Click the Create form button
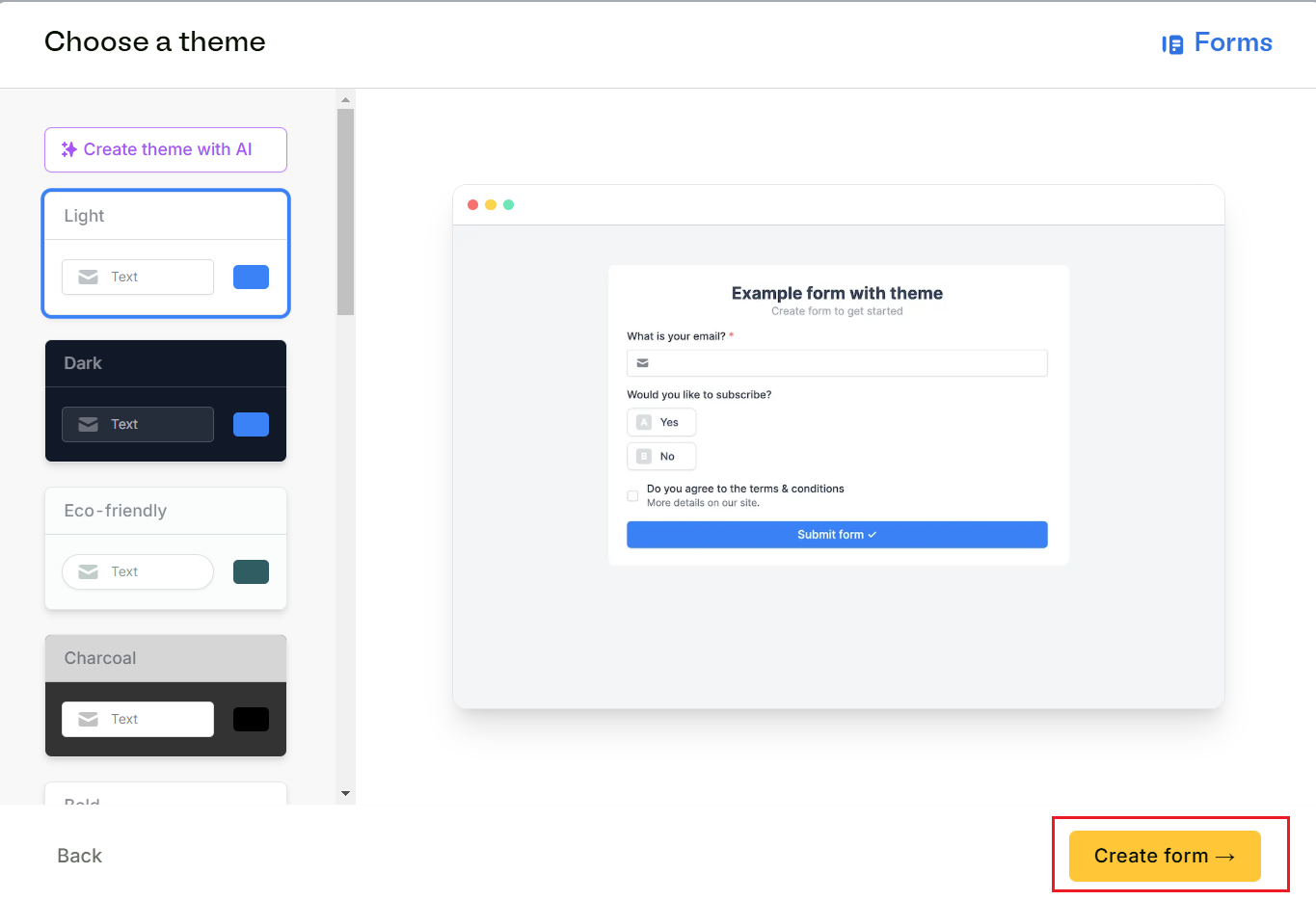1316x900 pixels. pyautogui.click(x=1165, y=856)
